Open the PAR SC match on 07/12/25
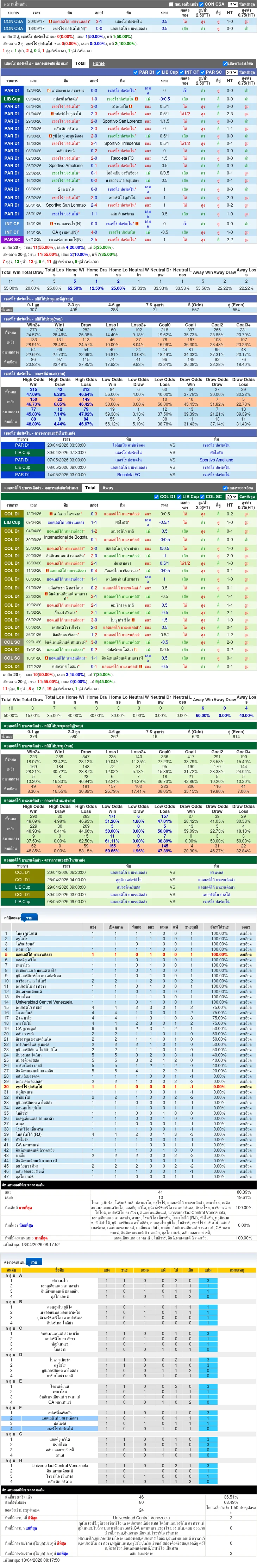 (12, 240)
